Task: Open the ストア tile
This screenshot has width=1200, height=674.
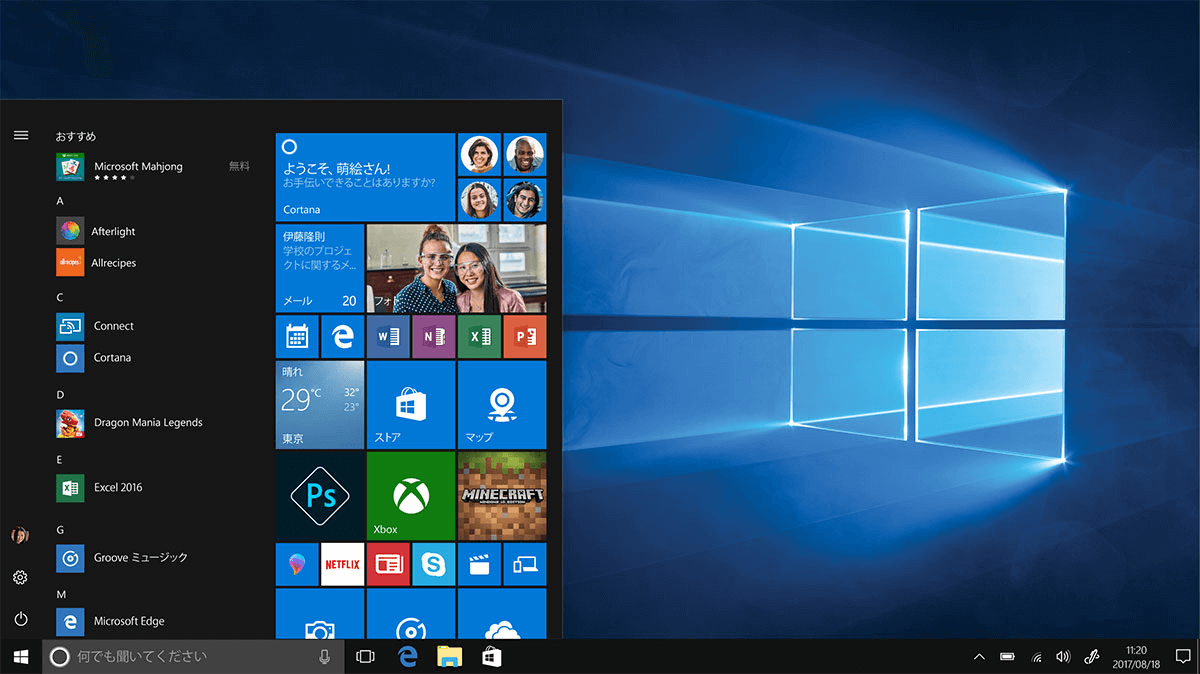Action: point(411,405)
